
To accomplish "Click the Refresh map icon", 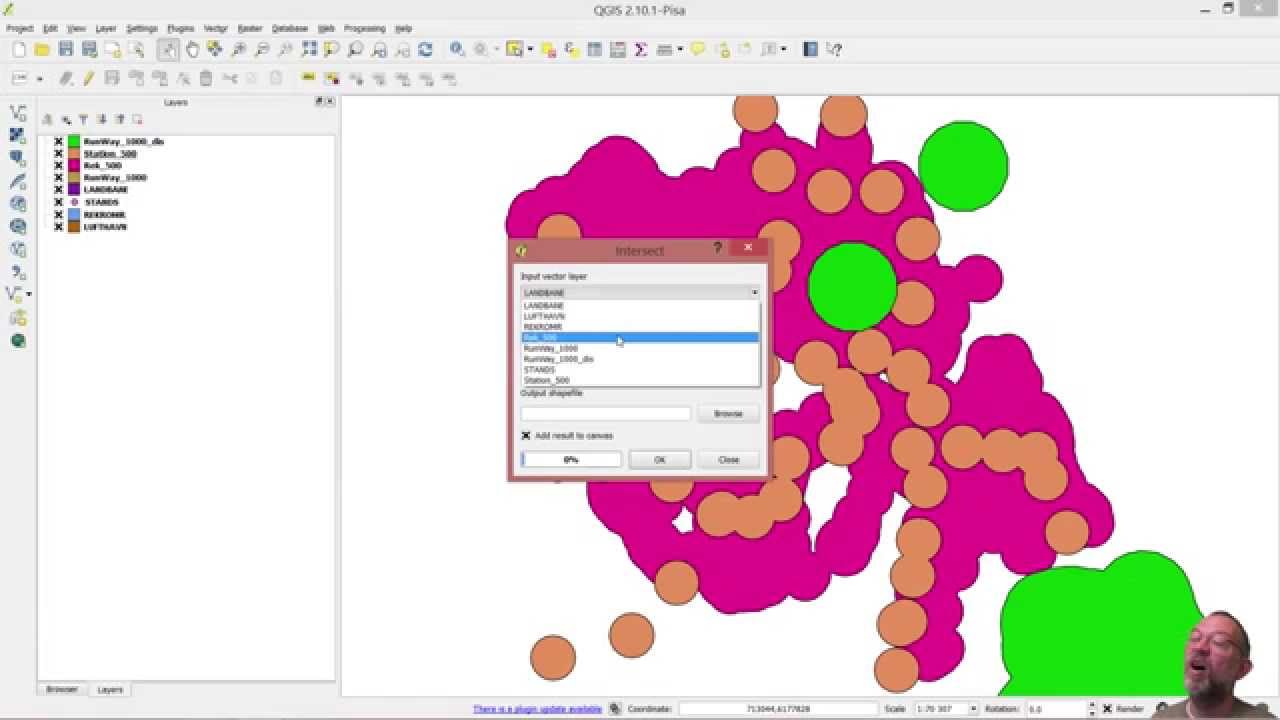I will pyautogui.click(x=424, y=48).
